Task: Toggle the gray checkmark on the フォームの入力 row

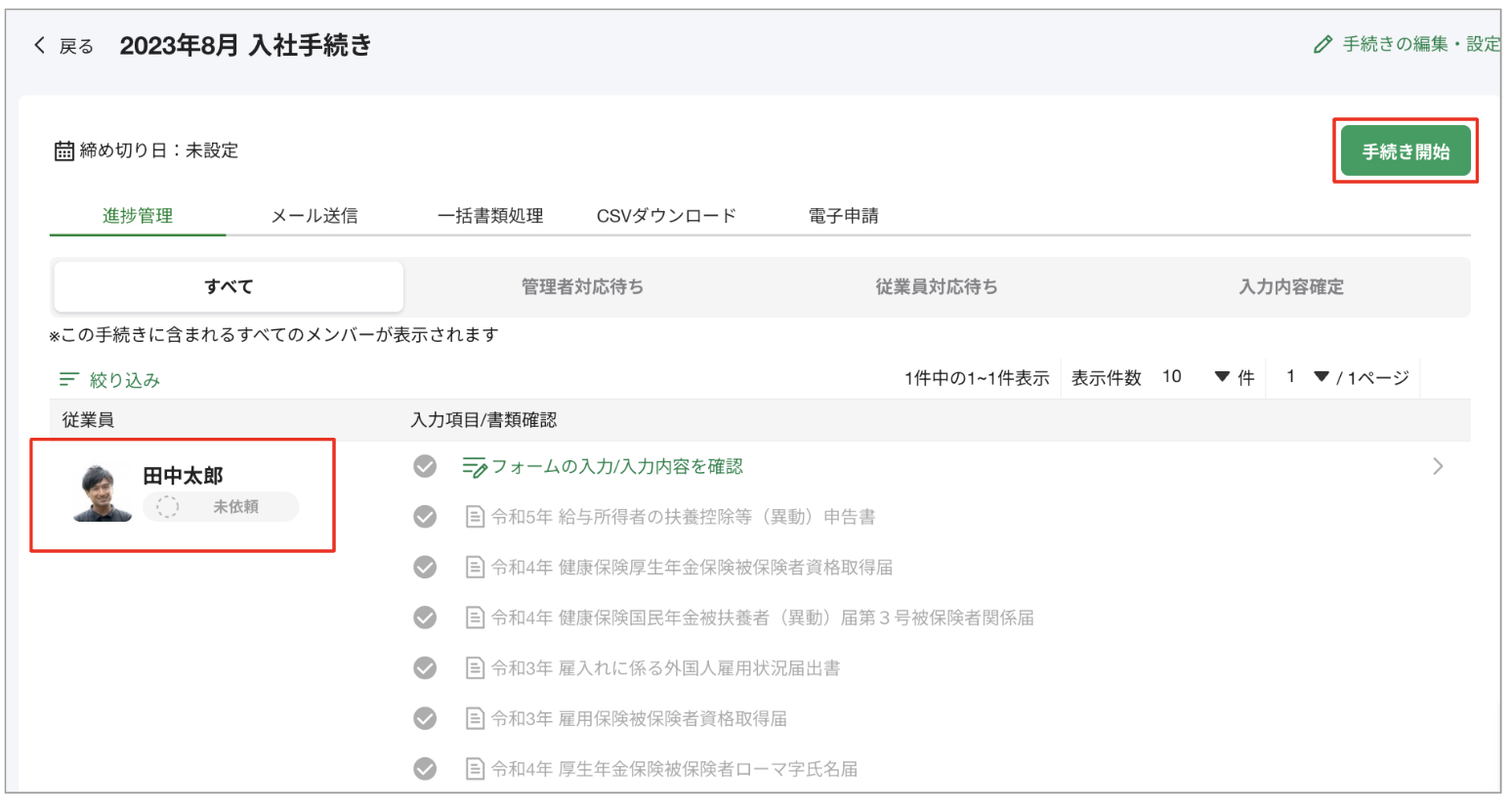Action: pyautogui.click(x=425, y=466)
